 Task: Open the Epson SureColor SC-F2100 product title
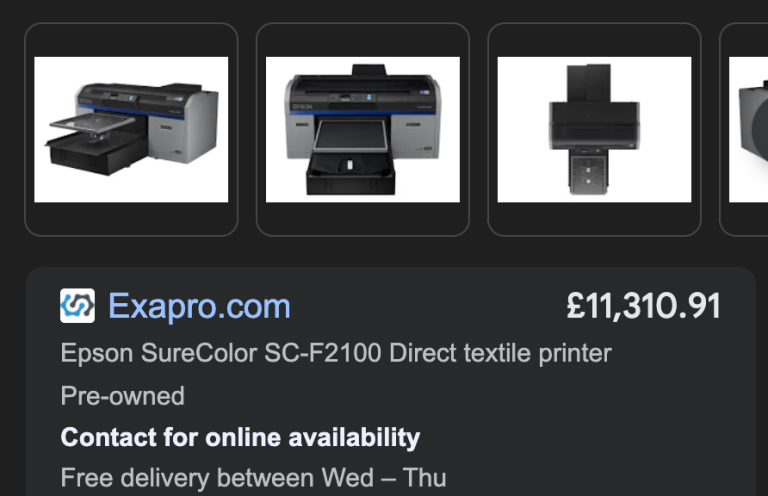click(x=336, y=353)
